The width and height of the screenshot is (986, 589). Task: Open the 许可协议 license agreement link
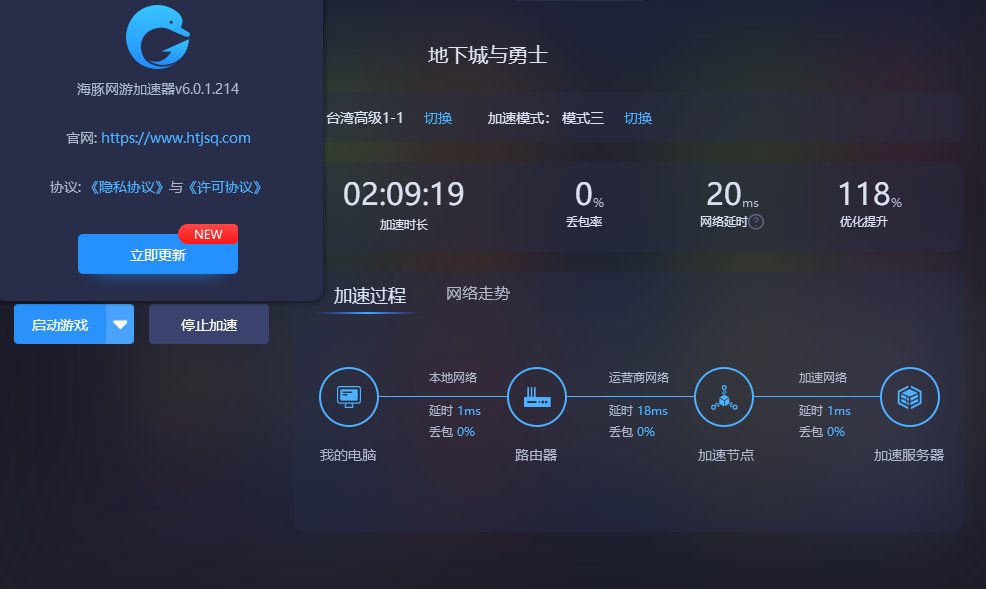(x=224, y=187)
